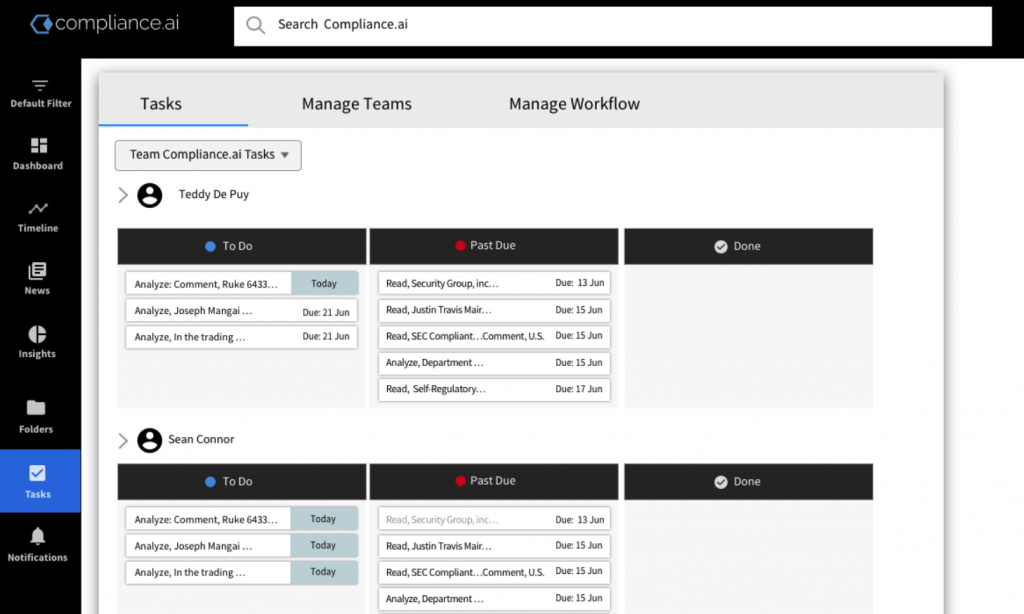Image resolution: width=1024 pixels, height=614 pixels.
Task: Expand Teddy De Puy's task section chevron
Action: 123,195
